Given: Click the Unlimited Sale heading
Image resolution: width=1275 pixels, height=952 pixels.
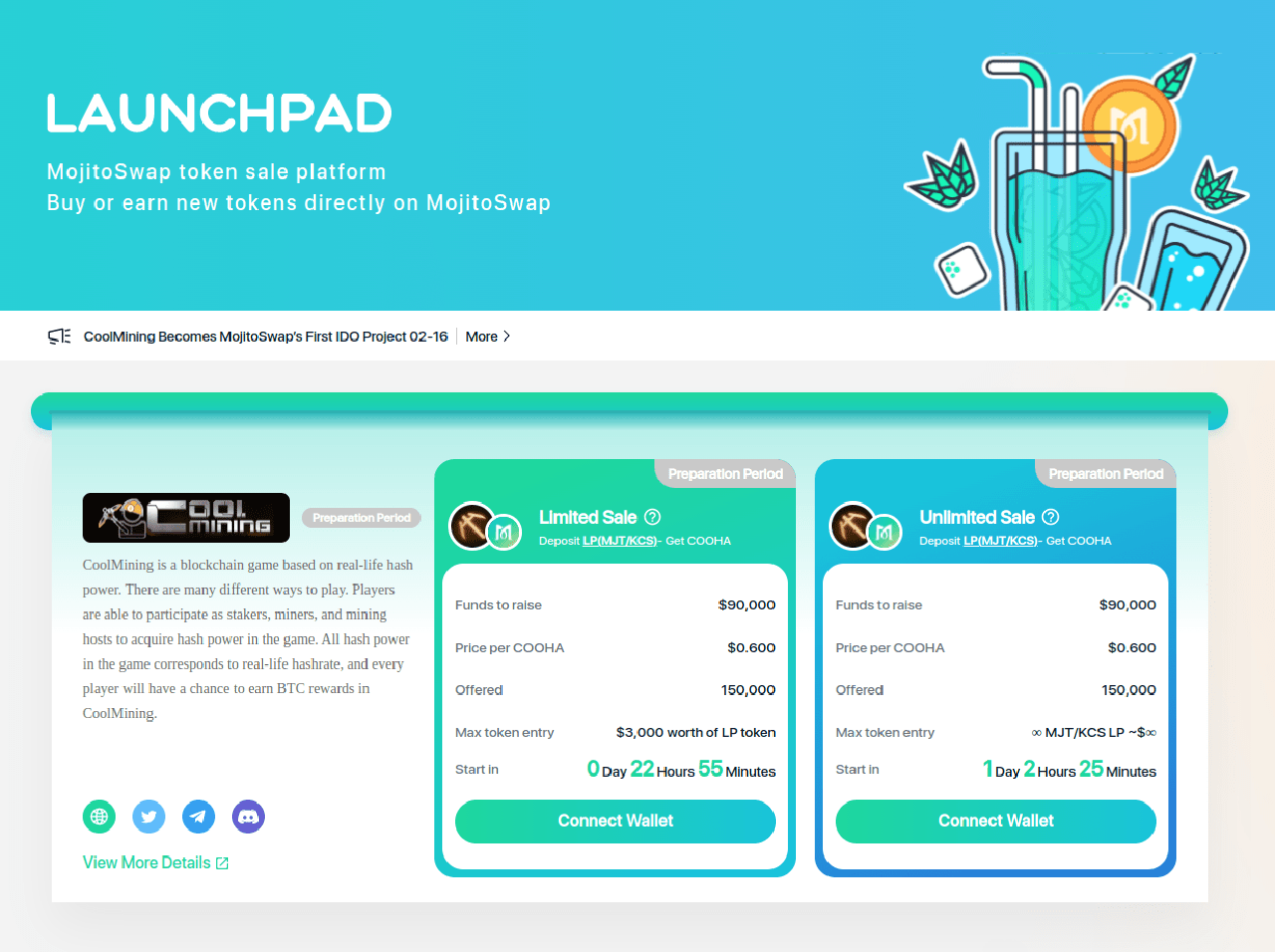Looking at the screenshot, I should (x=977, y=517).
